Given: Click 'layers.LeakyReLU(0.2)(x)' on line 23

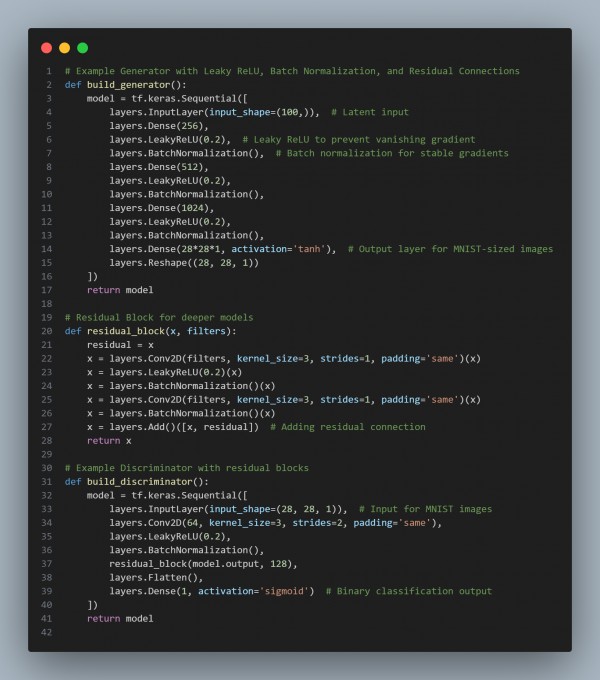Looking at the screenshot, I should (176, 373).
